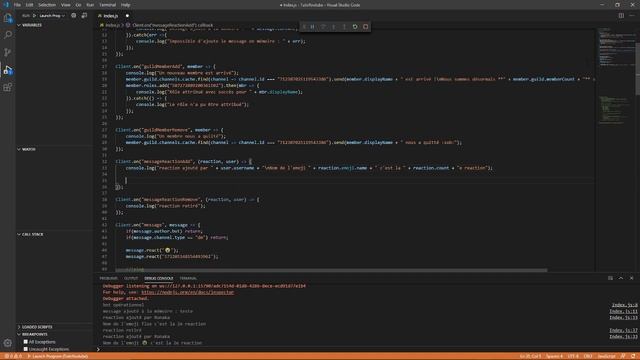Screen dimensions: 640x360
Task: Stop debugging with the red square
Action: (x=366, y=27)
